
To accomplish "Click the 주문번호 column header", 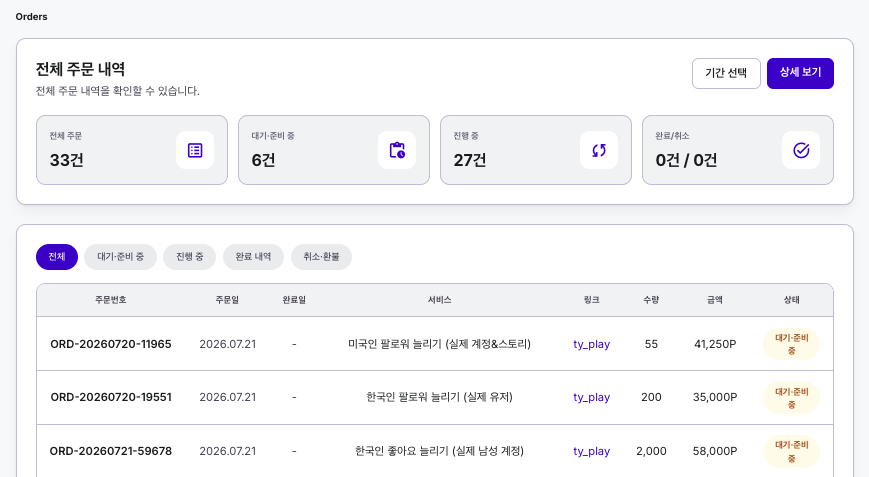I will pos(111,300).
